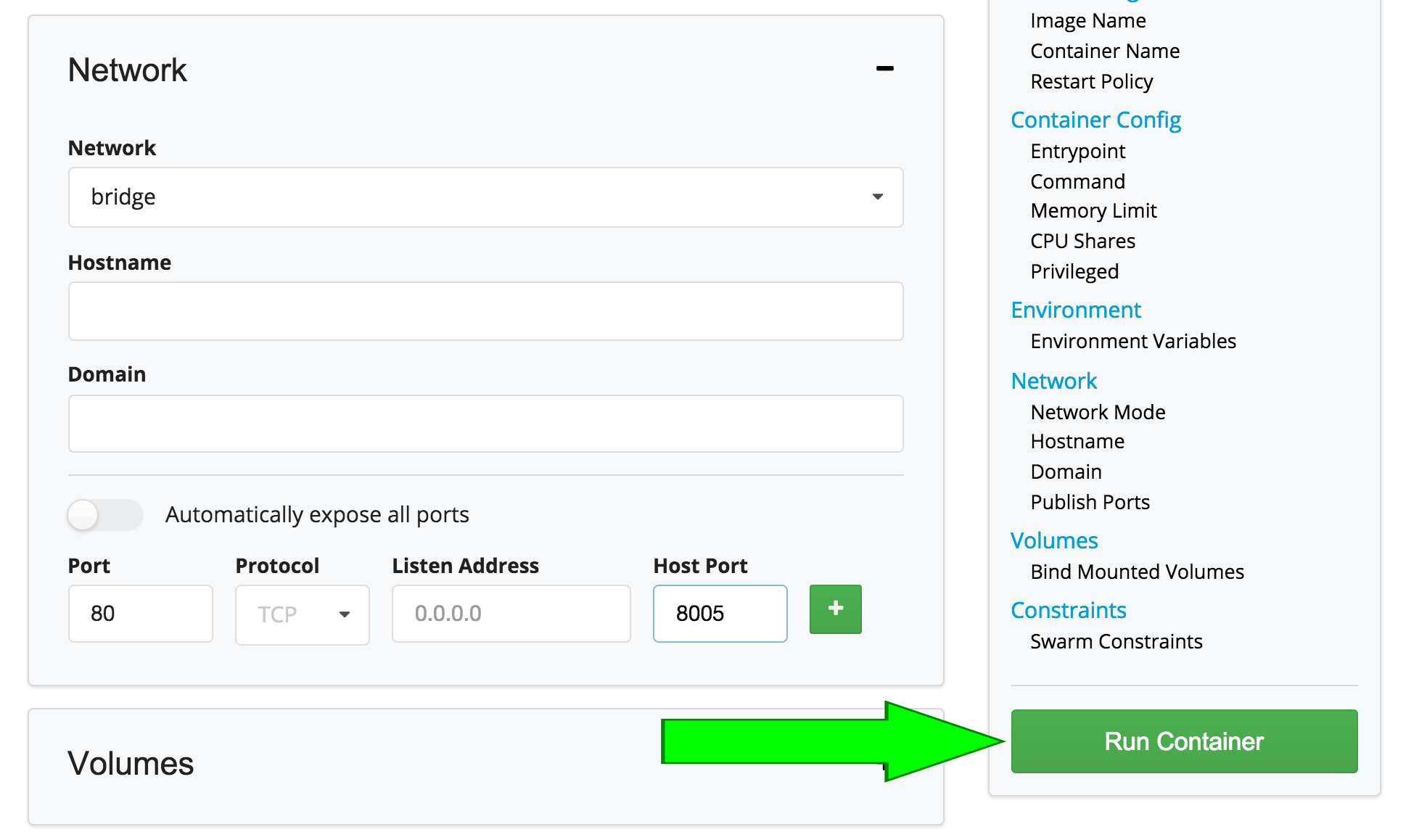Select Swarm Constraints sidebar item
Image resolution: width=1419 pixels, height=840 pixels.
click(1116, 641)
